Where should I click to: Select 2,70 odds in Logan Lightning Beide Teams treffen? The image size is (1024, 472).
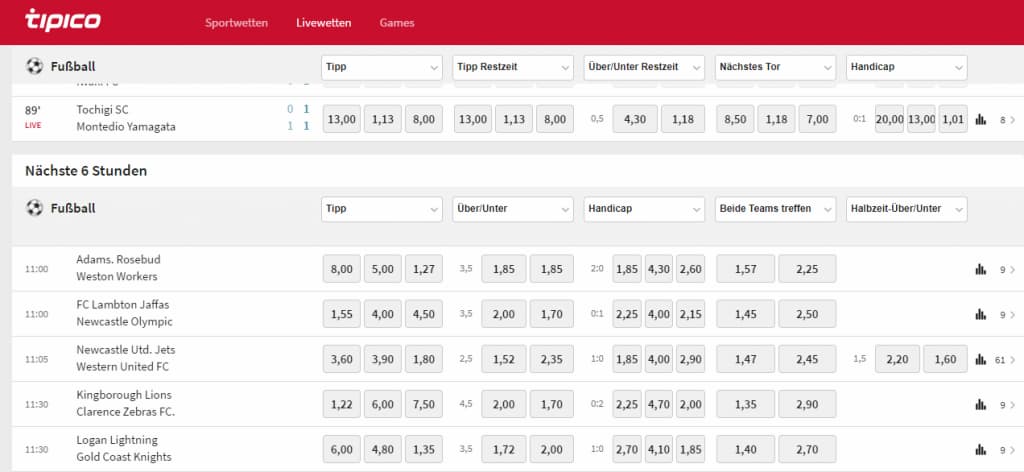pyautogui.click(x=807, y=449)
